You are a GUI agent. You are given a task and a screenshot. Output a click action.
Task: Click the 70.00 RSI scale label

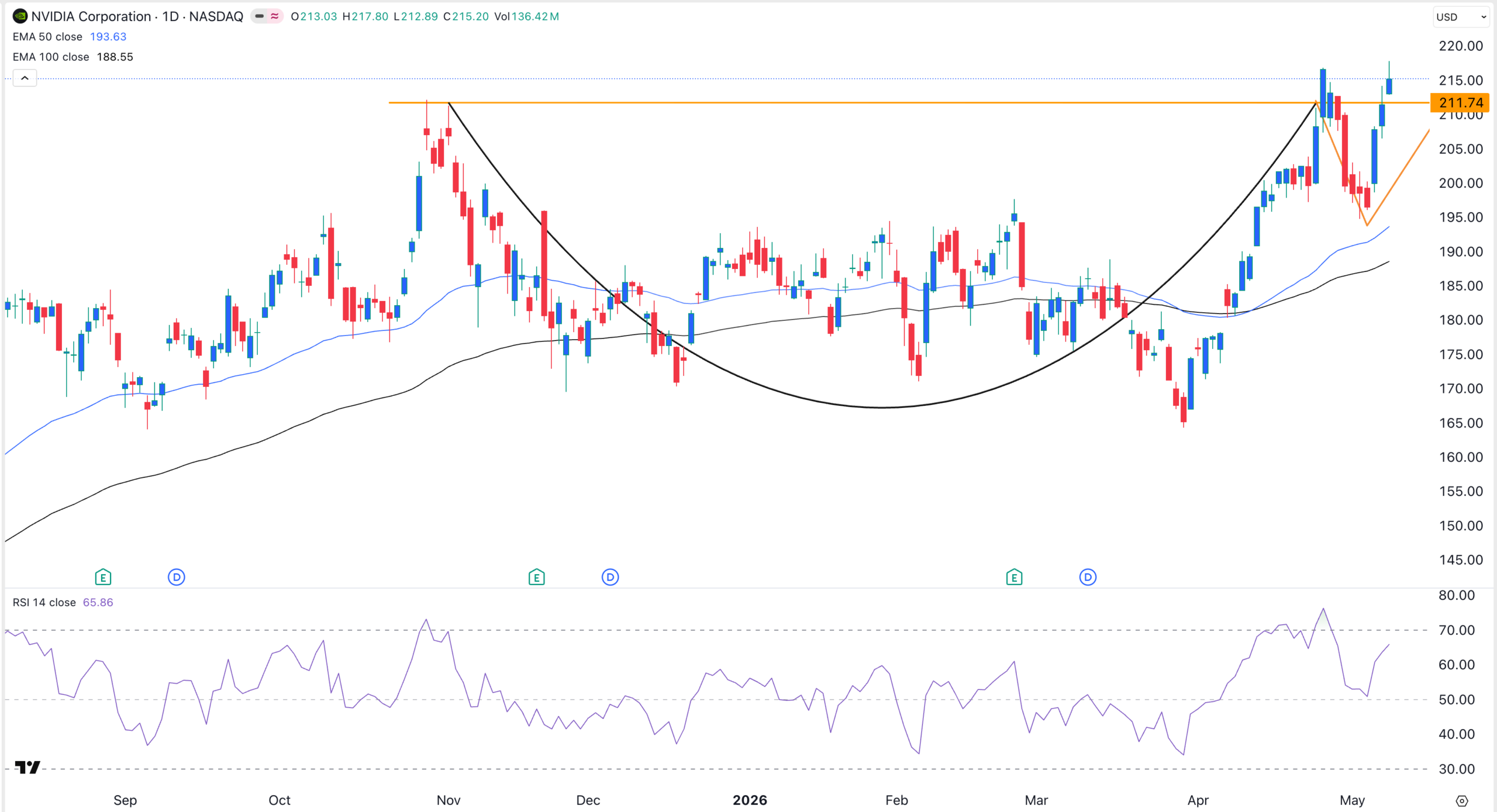[1457, 630]
